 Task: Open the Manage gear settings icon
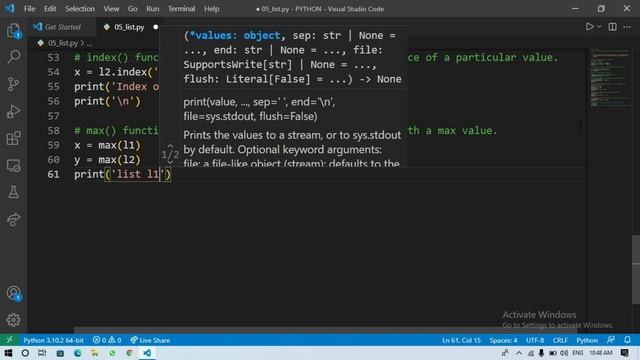13,320
